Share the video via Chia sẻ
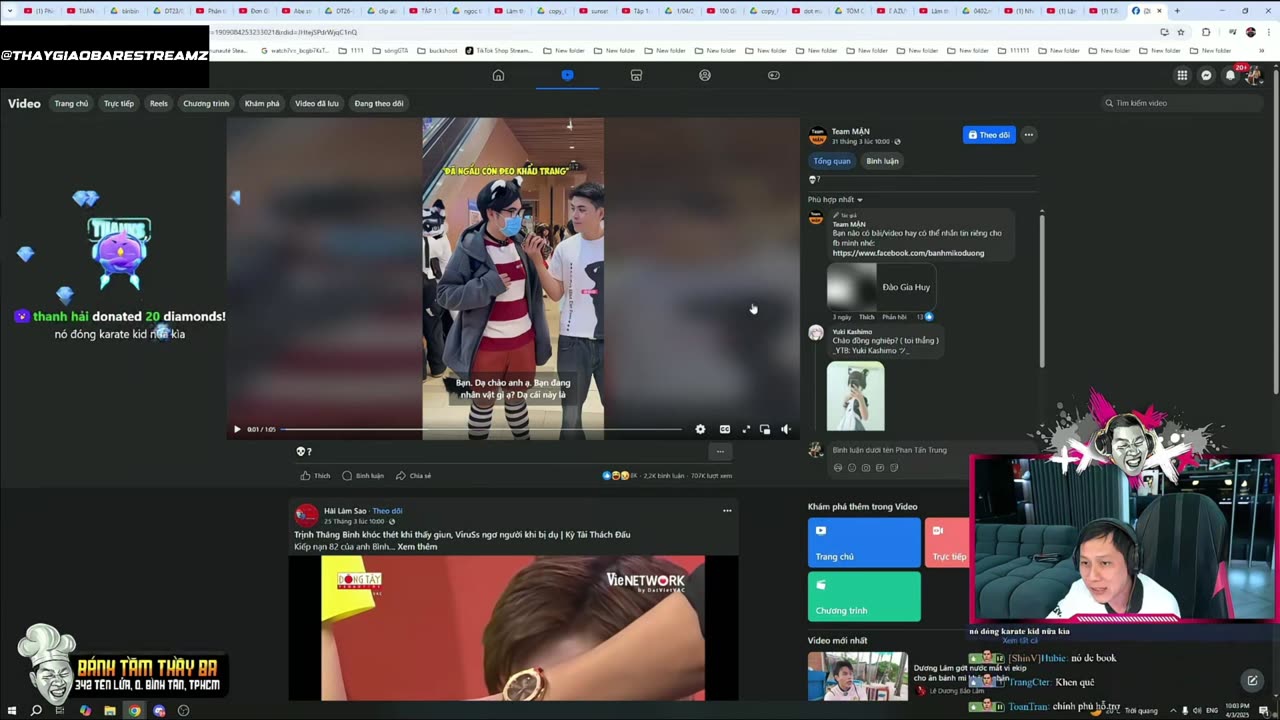Image resolution: width=1280 pixels, height=720 pixels. coord(413,476)
